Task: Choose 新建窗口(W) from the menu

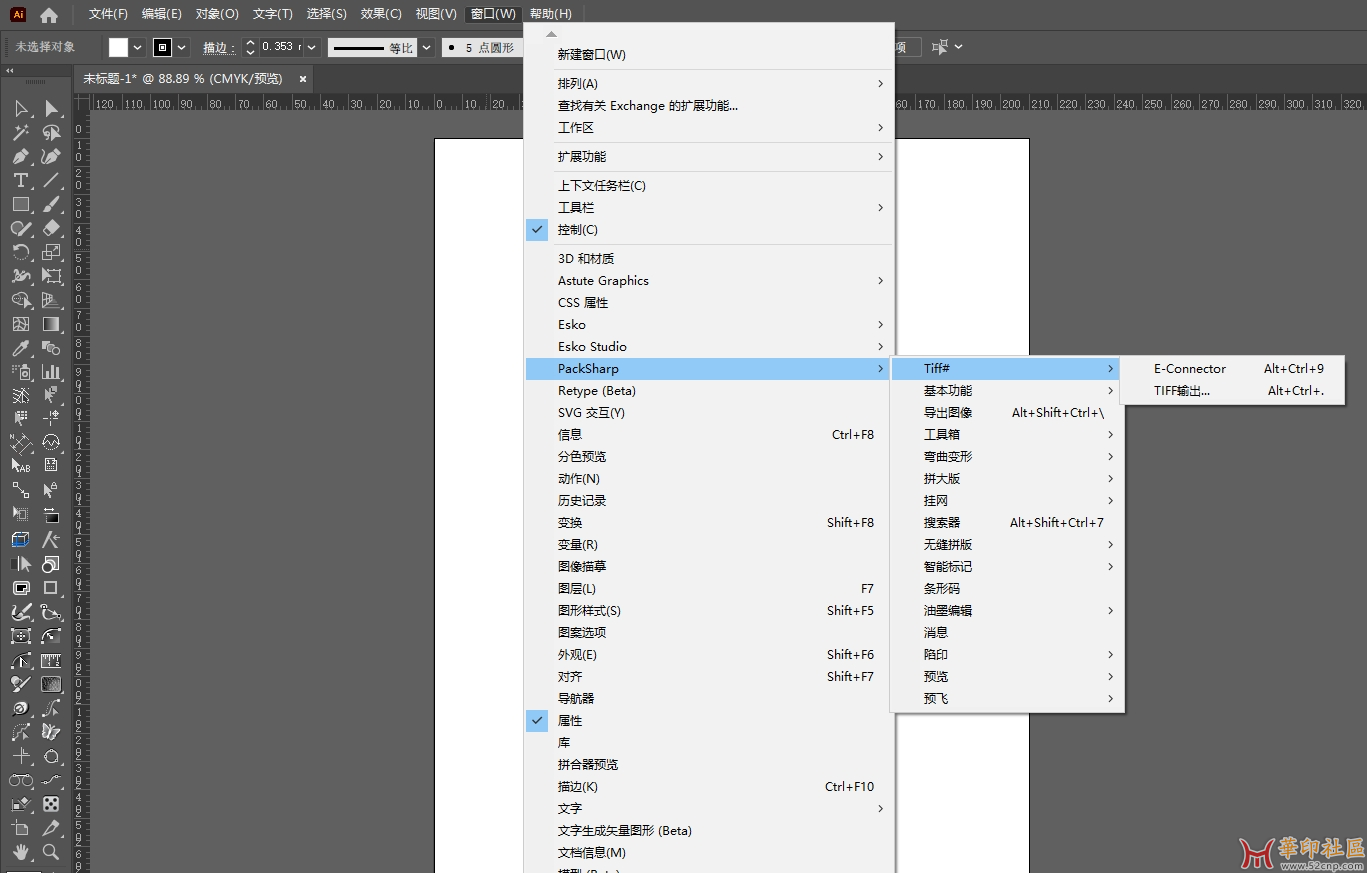Action: coord(709,55)
